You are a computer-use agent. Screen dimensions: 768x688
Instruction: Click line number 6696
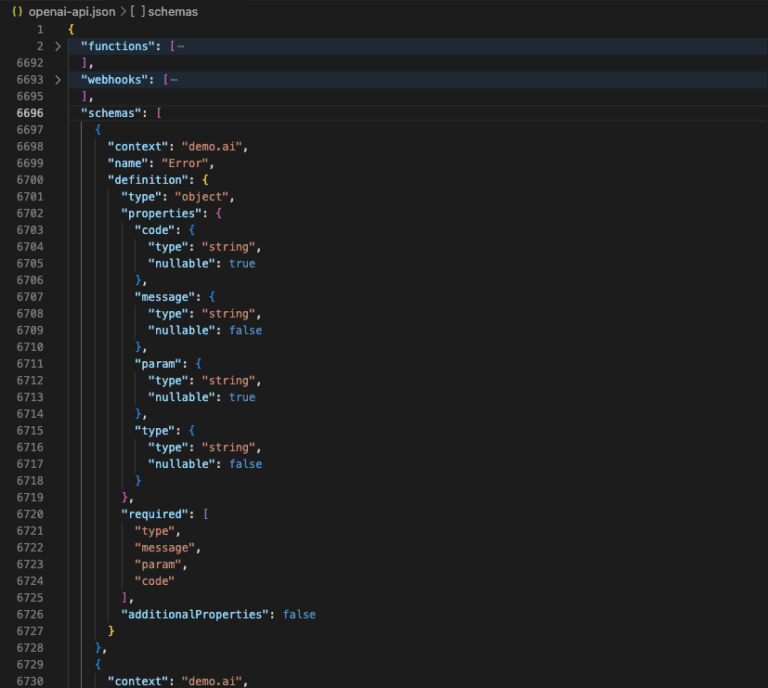coord(30,113)
